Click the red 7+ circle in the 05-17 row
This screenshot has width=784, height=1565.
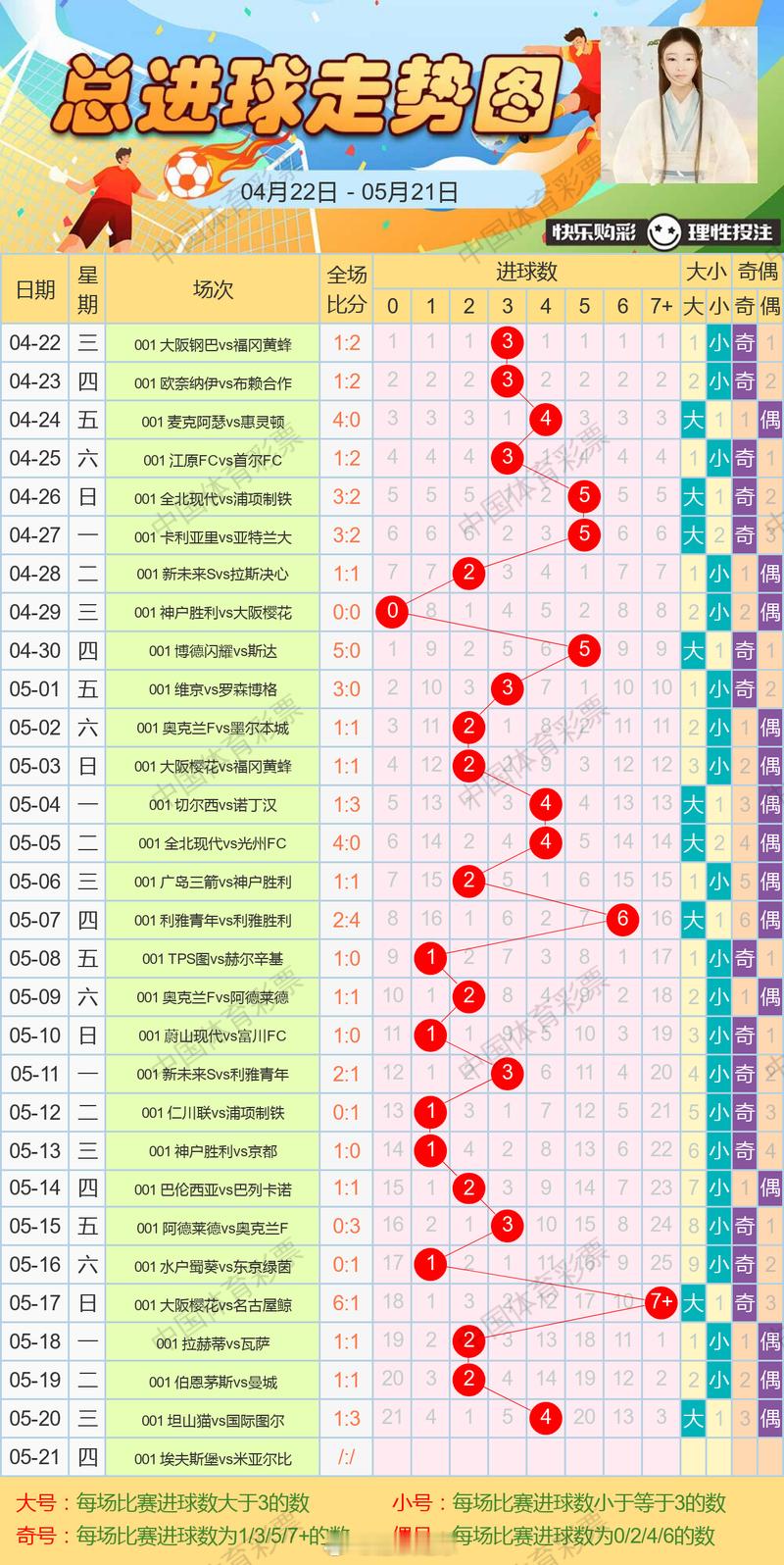[661, 1303]
